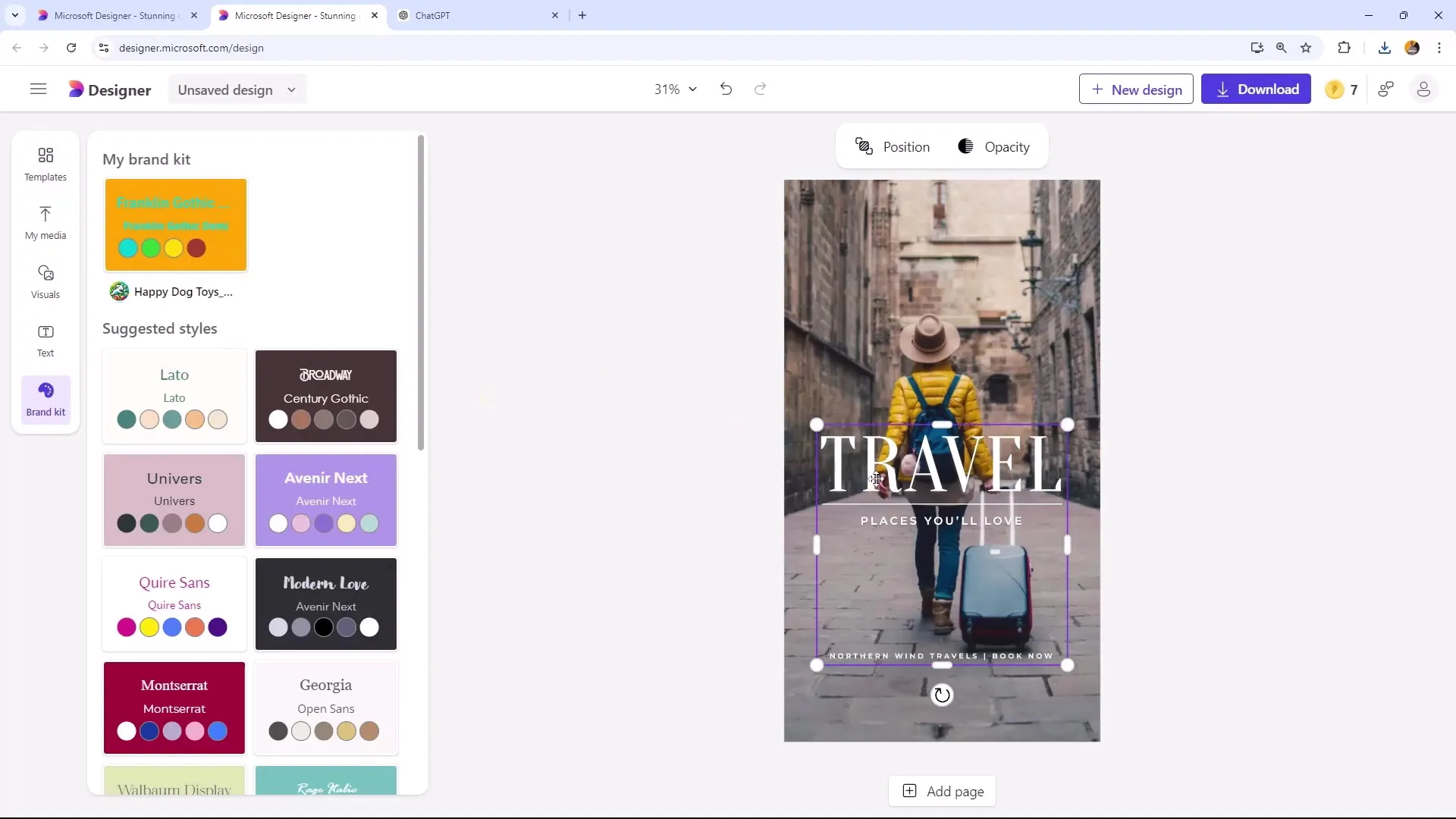The height and width of the screenshot is (819, 1456).
Task: Select the Broadway Century Gothic style
Action: click(326, 395)
